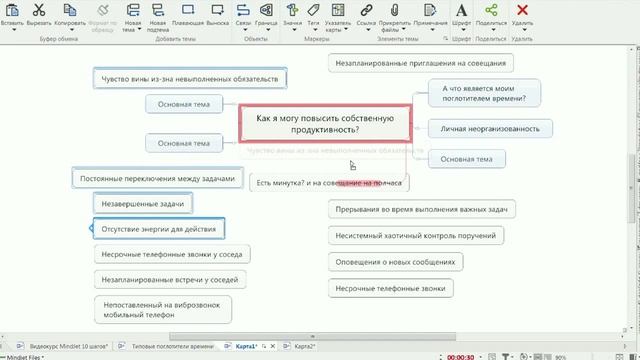The height and width of the screenshot is (360, 640).
Task: Click the green Поделиться share icon
Action: pyautogui.click(x=491, y=10)
